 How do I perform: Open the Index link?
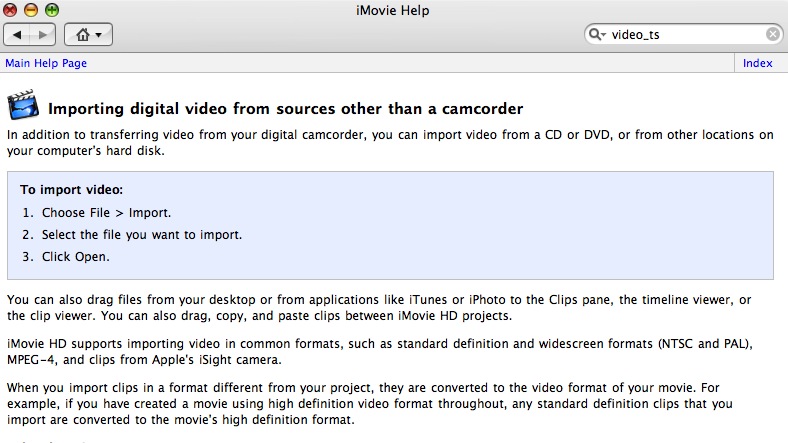tap(757, 63)
